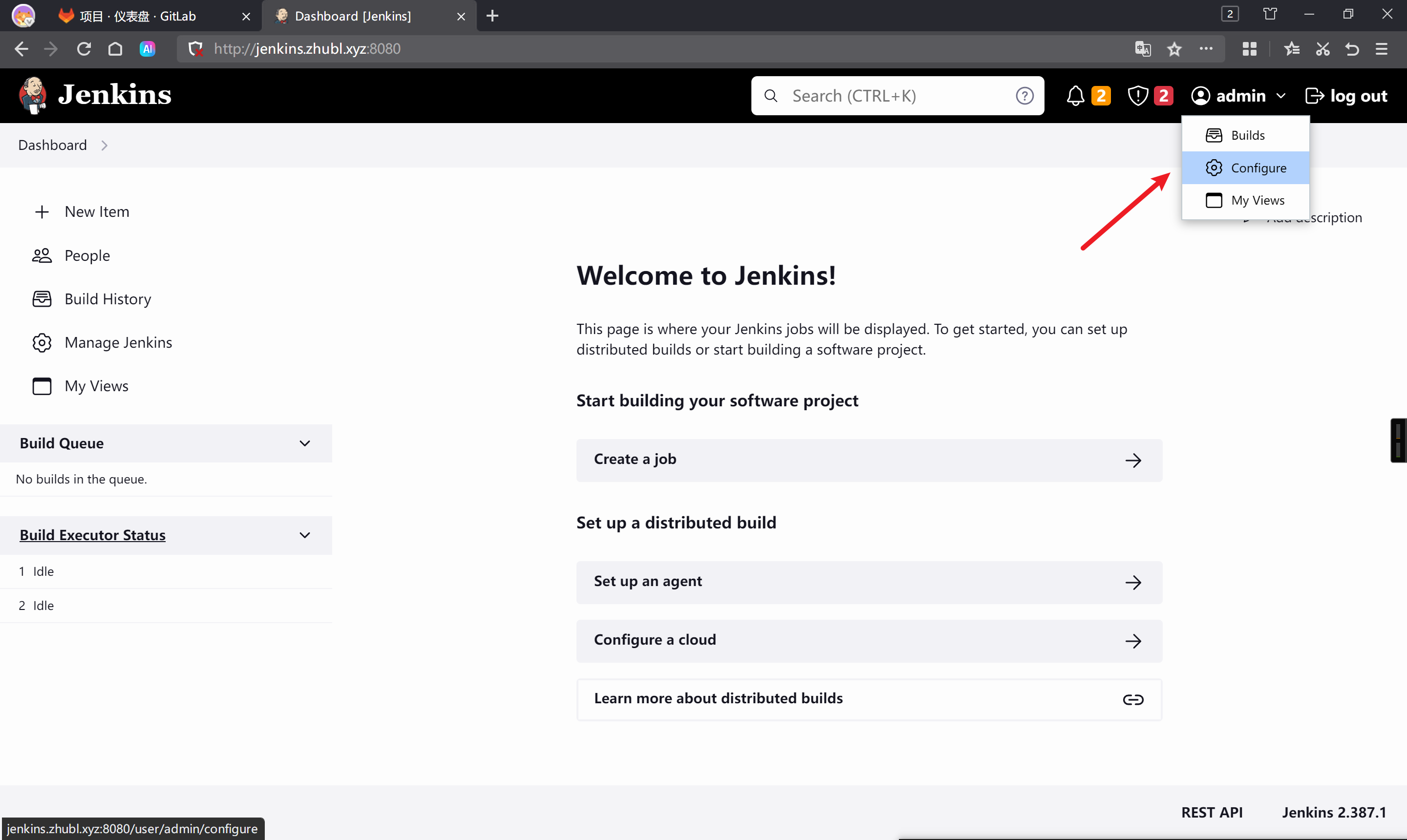This screenshot has width=1407, height=840.
Task: Toggle the admin user dropdown chevron
Action: point(1281,96)
